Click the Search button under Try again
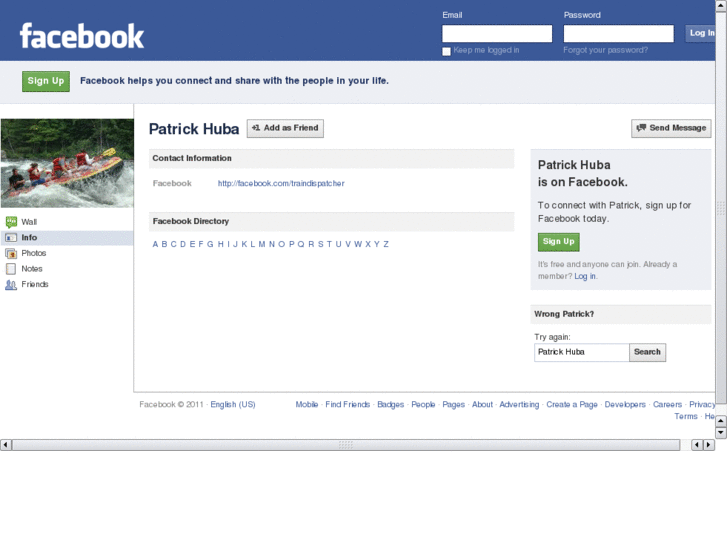 [x=647, y=352]
